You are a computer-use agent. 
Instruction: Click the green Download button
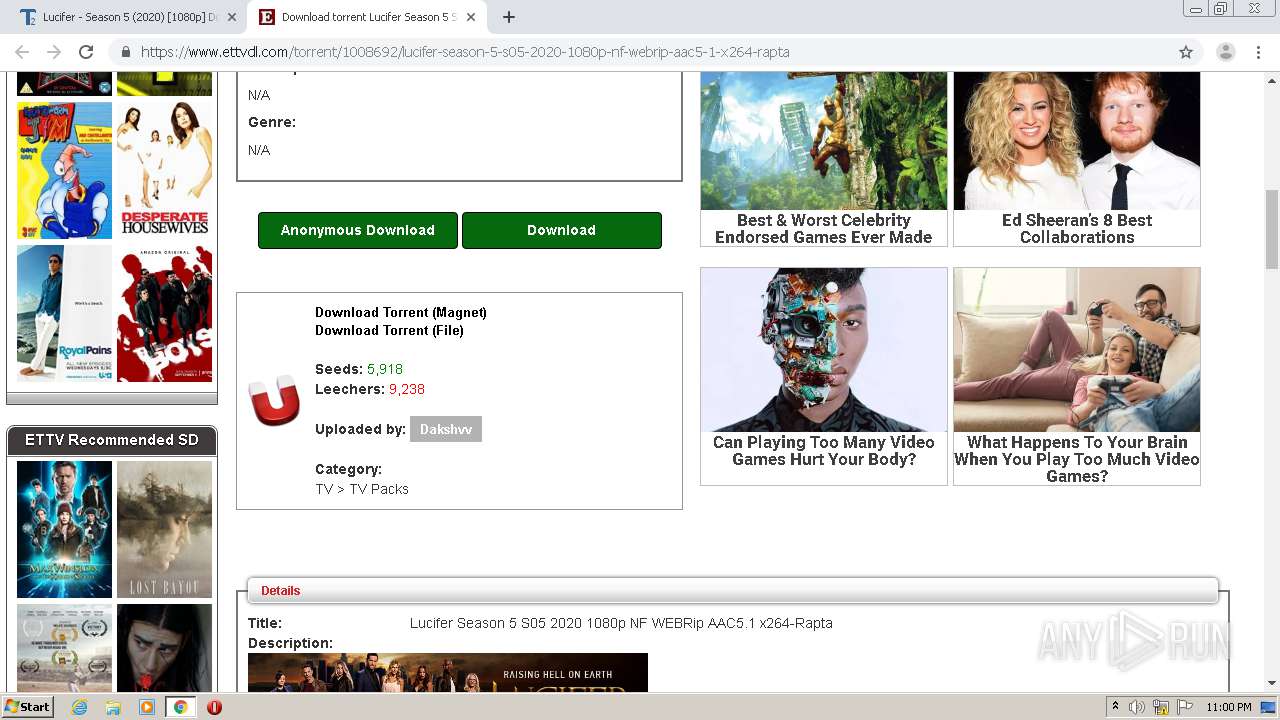tap(561, 230)
